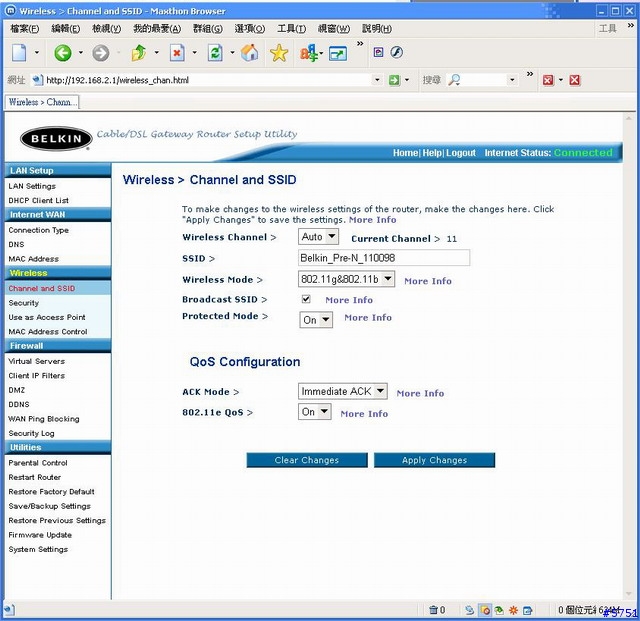
Task: Open the 802.11e QoS dropdown
Action: coord(315,412)
